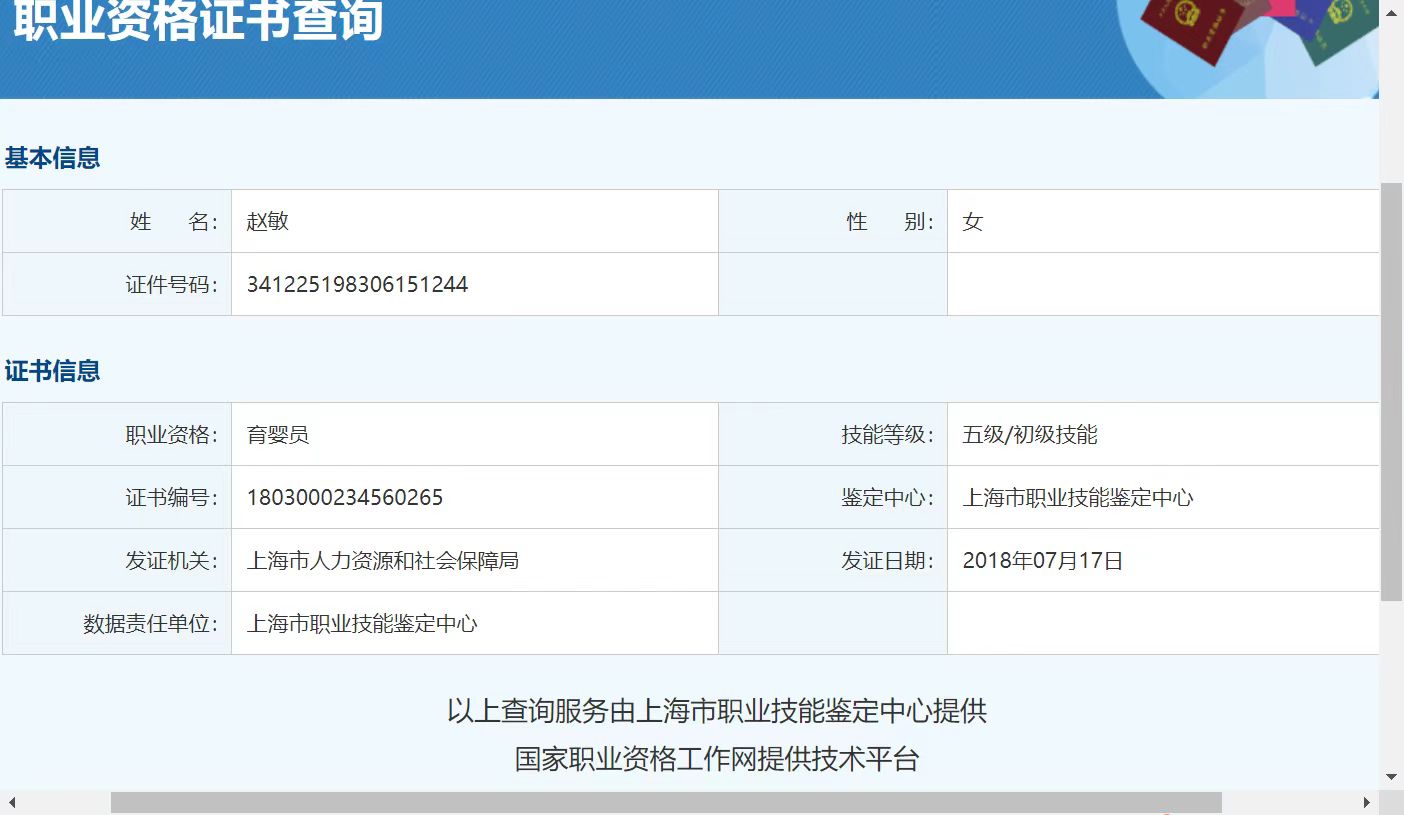Click the 证书信息 section heading
This screenshot has height=815, width=1404.
[52, 371]
